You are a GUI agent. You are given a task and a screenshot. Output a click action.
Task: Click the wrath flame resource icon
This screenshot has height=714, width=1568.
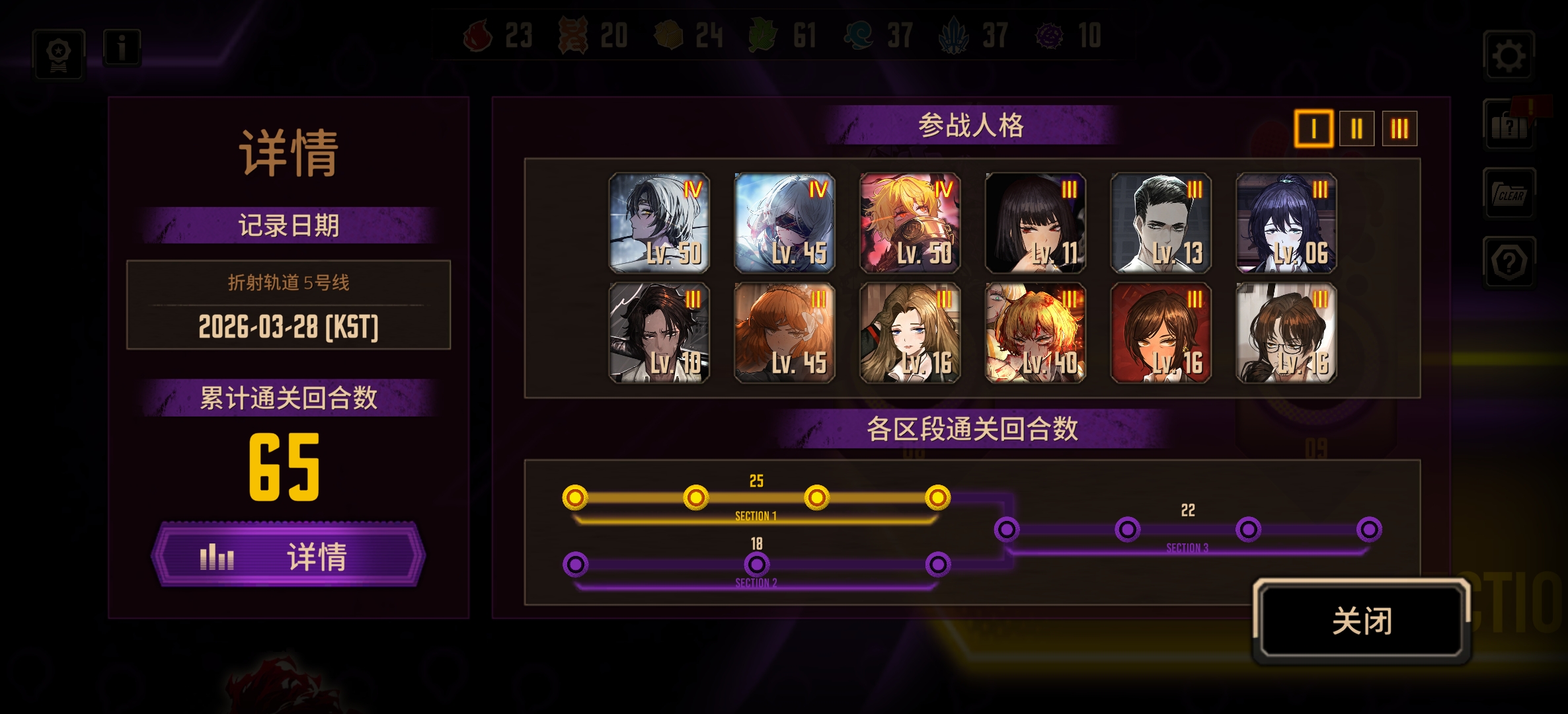coord(478,35)
